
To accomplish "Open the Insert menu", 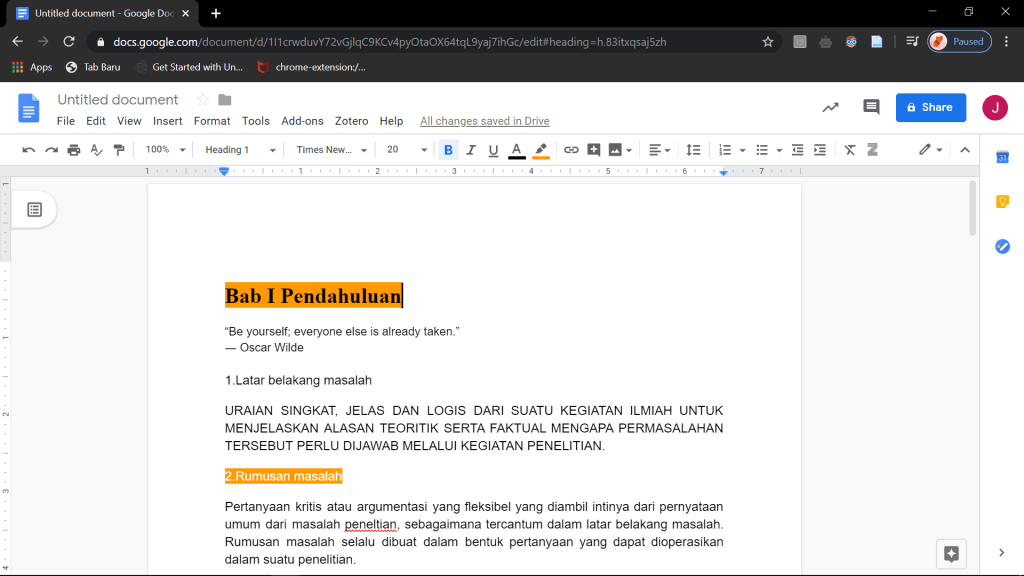I will (167, 121).
